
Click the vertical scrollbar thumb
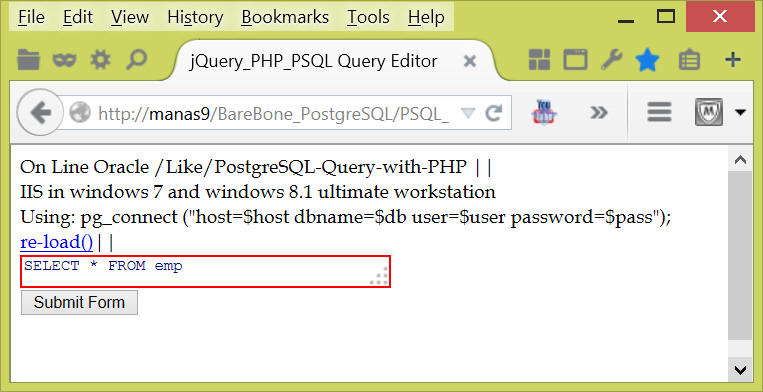tap(740, 255)
